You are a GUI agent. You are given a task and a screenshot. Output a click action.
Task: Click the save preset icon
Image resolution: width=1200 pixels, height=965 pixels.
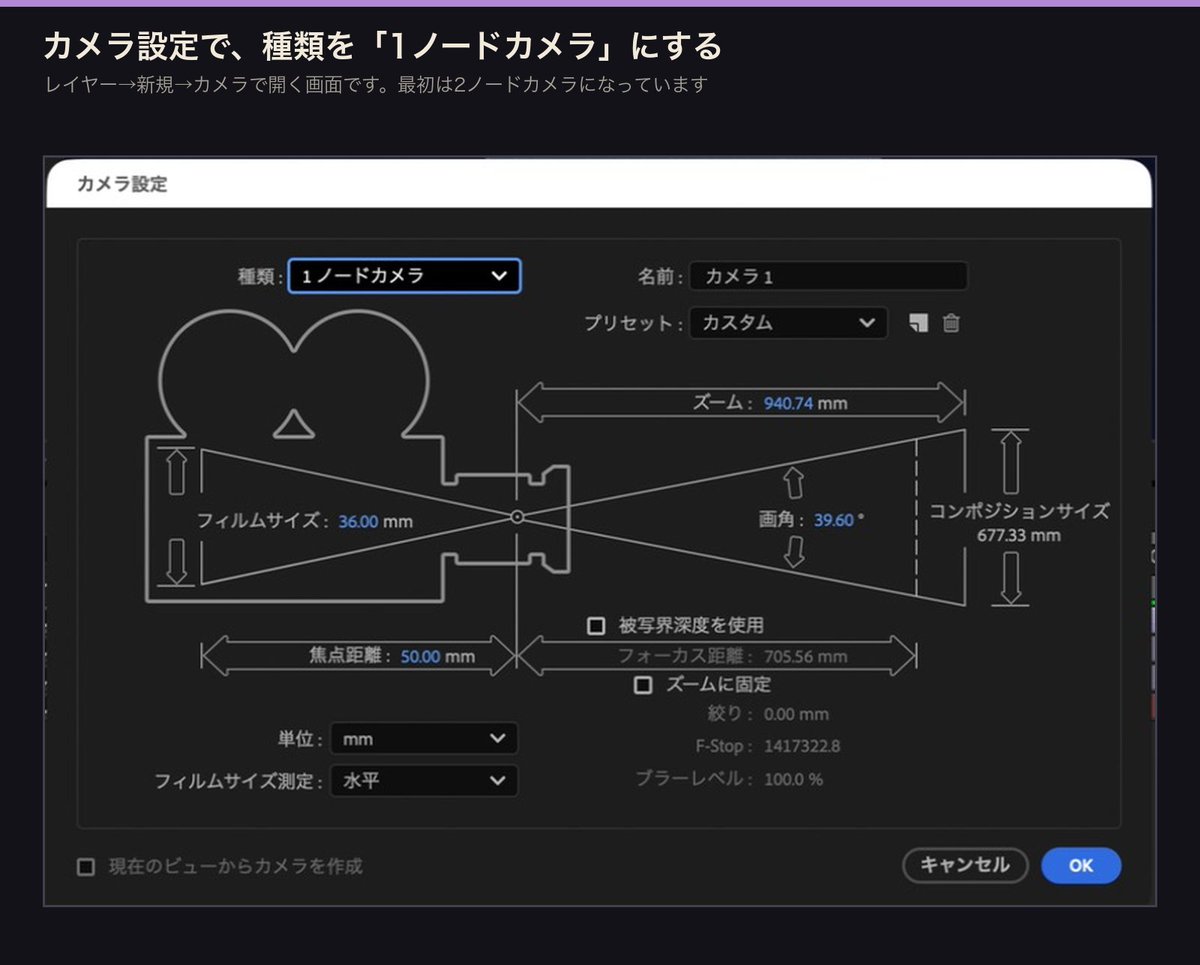[918, 323]
